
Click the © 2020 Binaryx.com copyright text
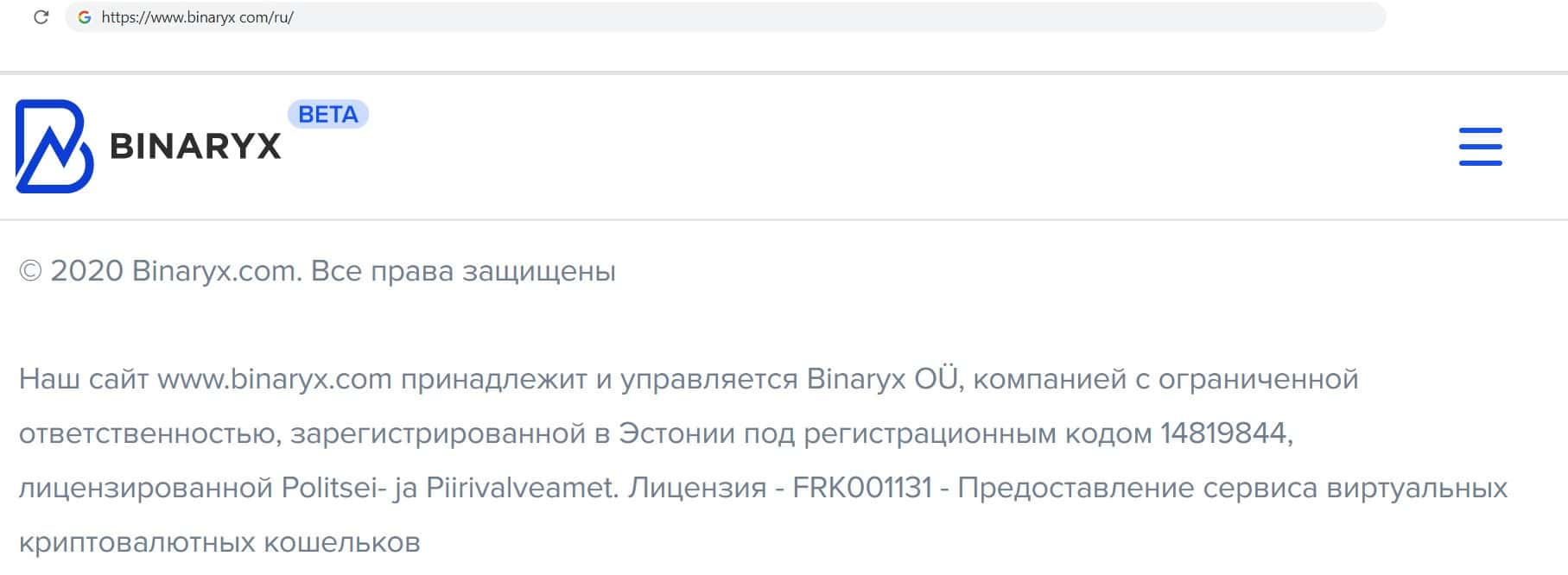coord(159,271)
